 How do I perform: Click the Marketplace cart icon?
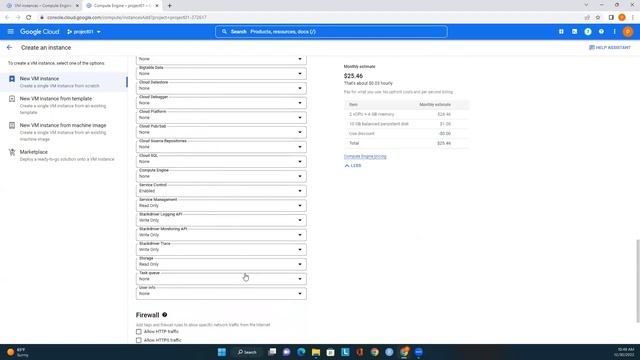coord(12,152)
